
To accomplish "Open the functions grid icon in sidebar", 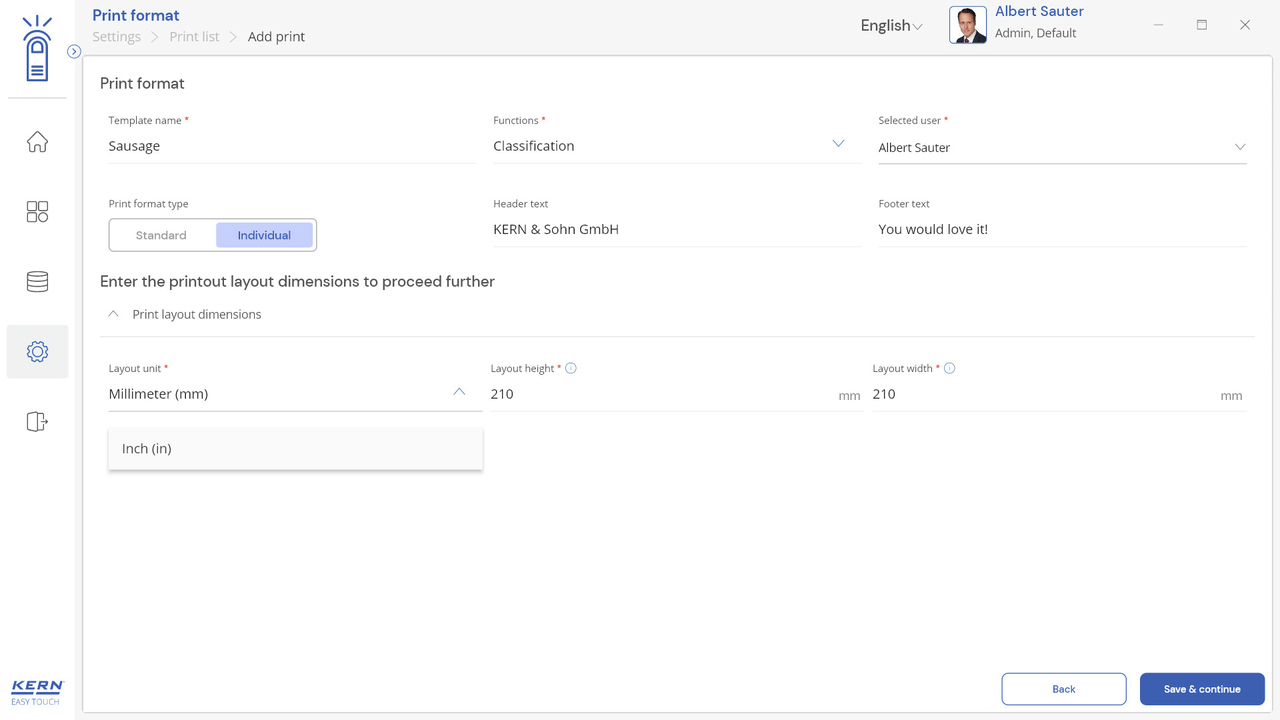I will click(37, 212).
